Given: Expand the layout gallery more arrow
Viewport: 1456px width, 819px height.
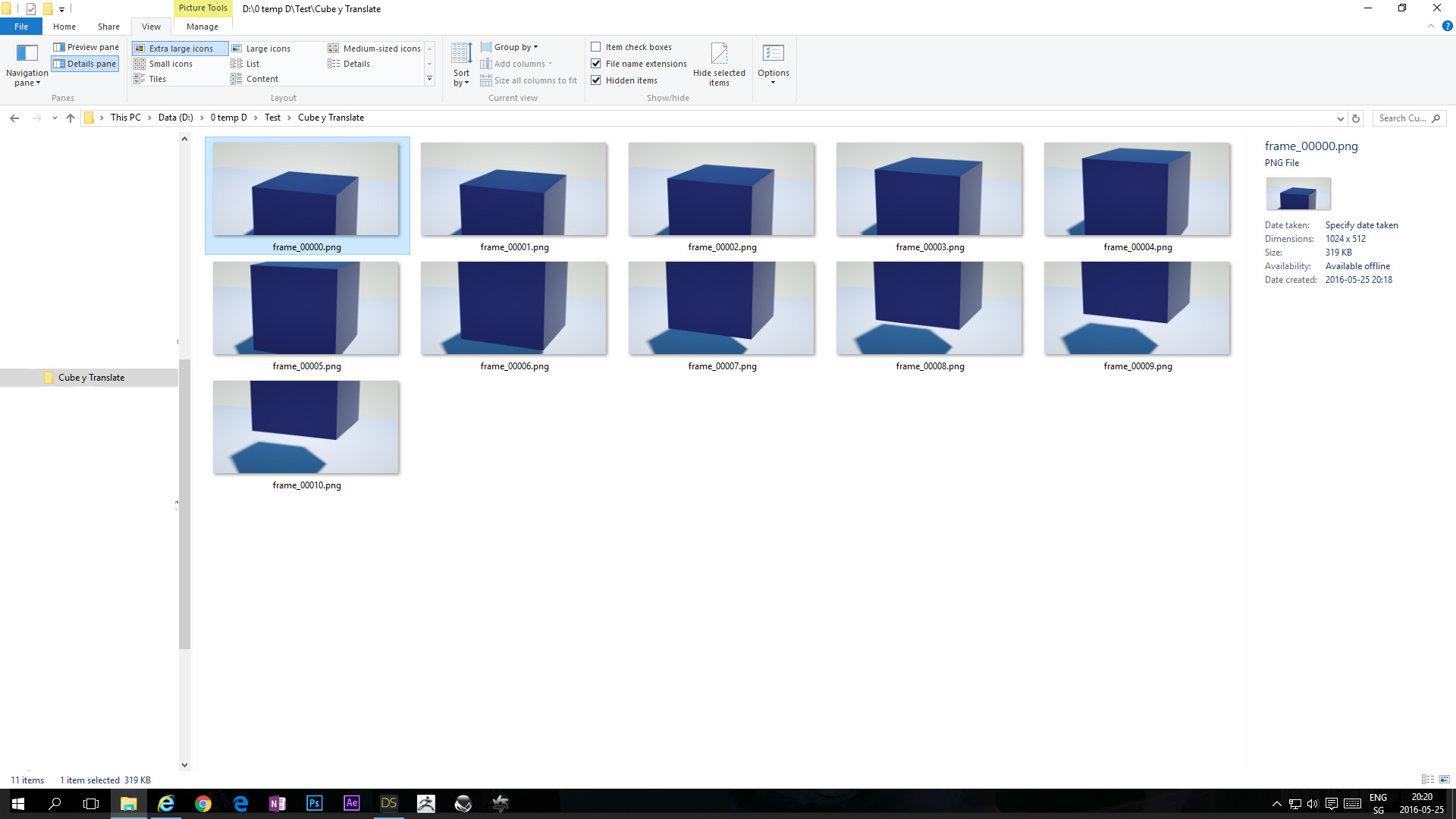Looking at the screenshot, I should point(429,79).
